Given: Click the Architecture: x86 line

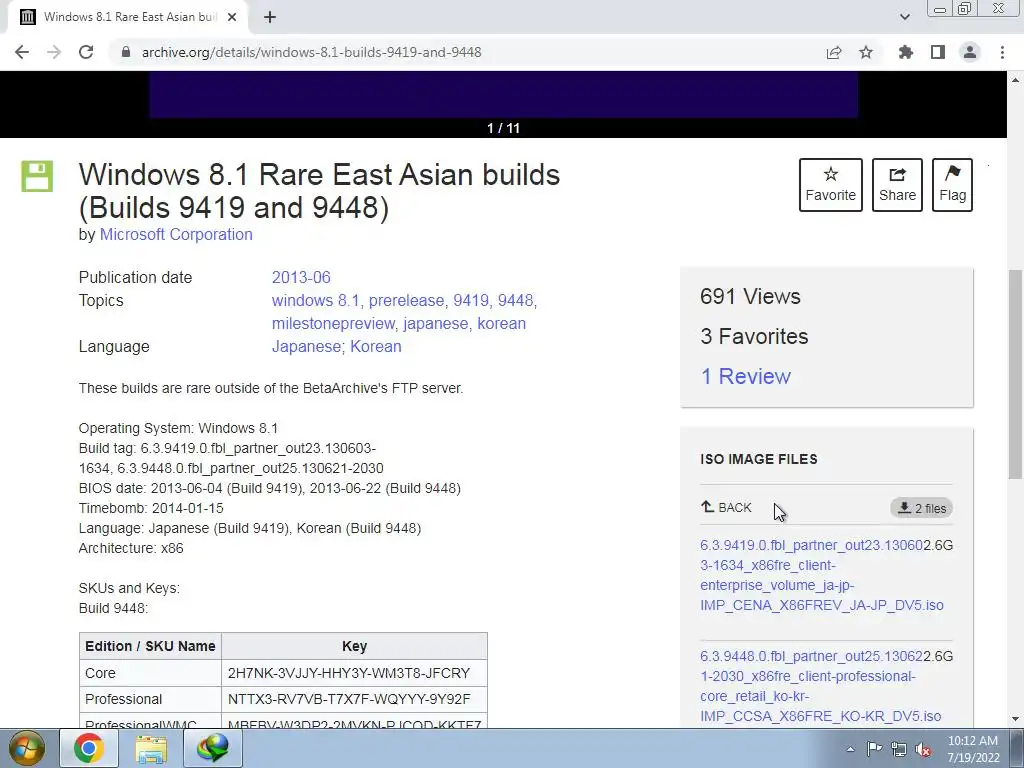Looking at the screenshot, I should 131,548.
